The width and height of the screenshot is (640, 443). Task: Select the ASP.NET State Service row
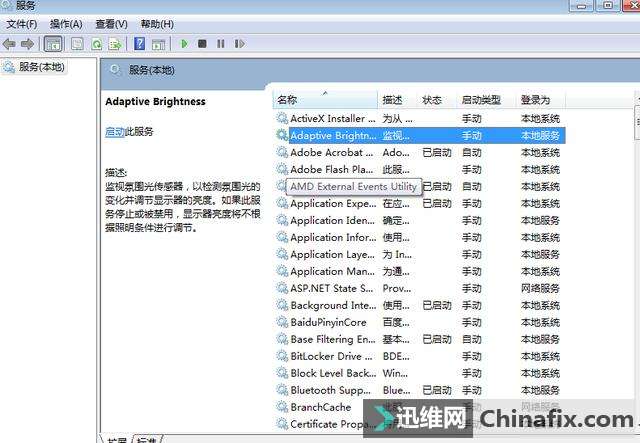tap(420, 288)
